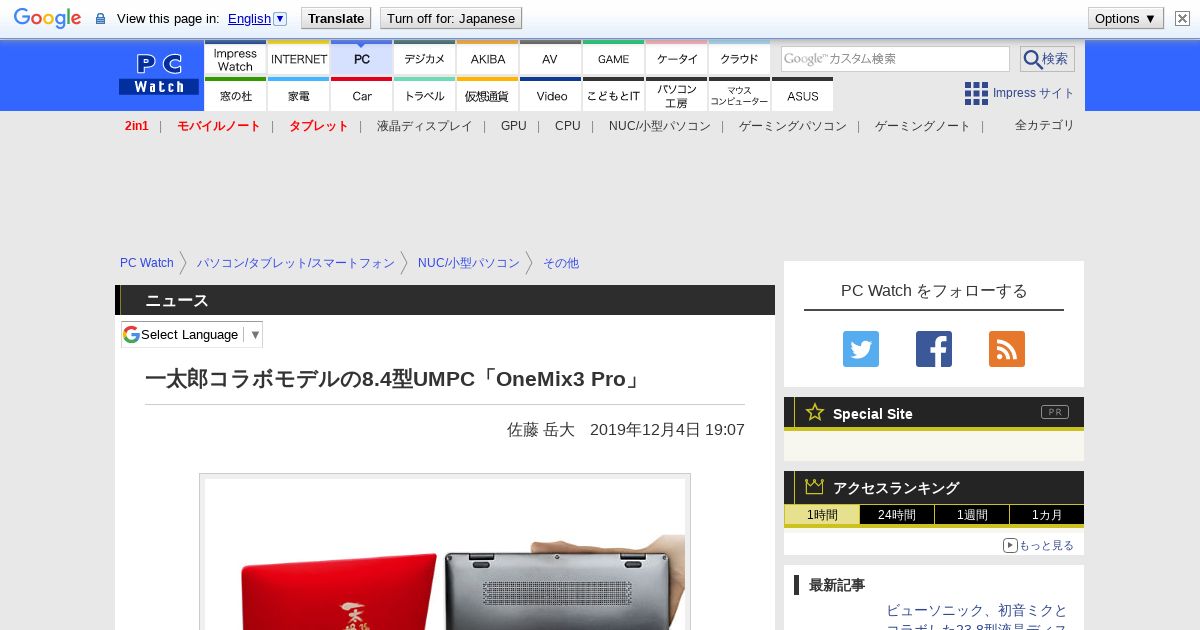Open the GAME tab
Screen dimensions: 1200x630
click(614, 58)
